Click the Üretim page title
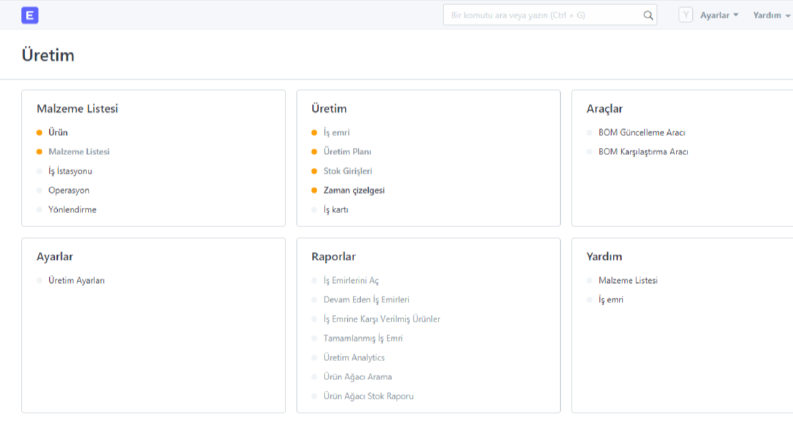The image size is (793, 446). tap(48, 55)
